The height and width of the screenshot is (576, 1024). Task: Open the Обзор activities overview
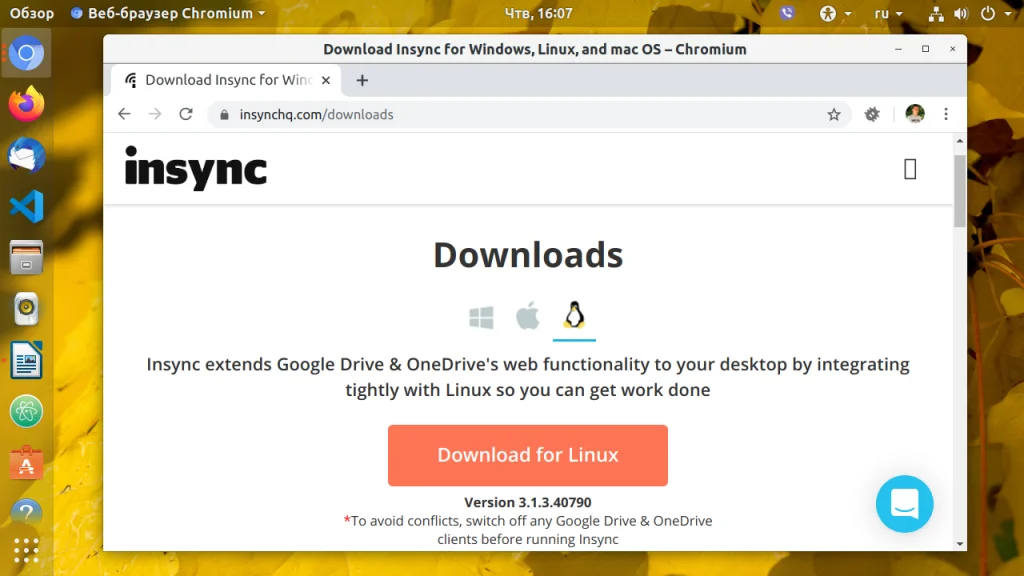tap(31, 13)
